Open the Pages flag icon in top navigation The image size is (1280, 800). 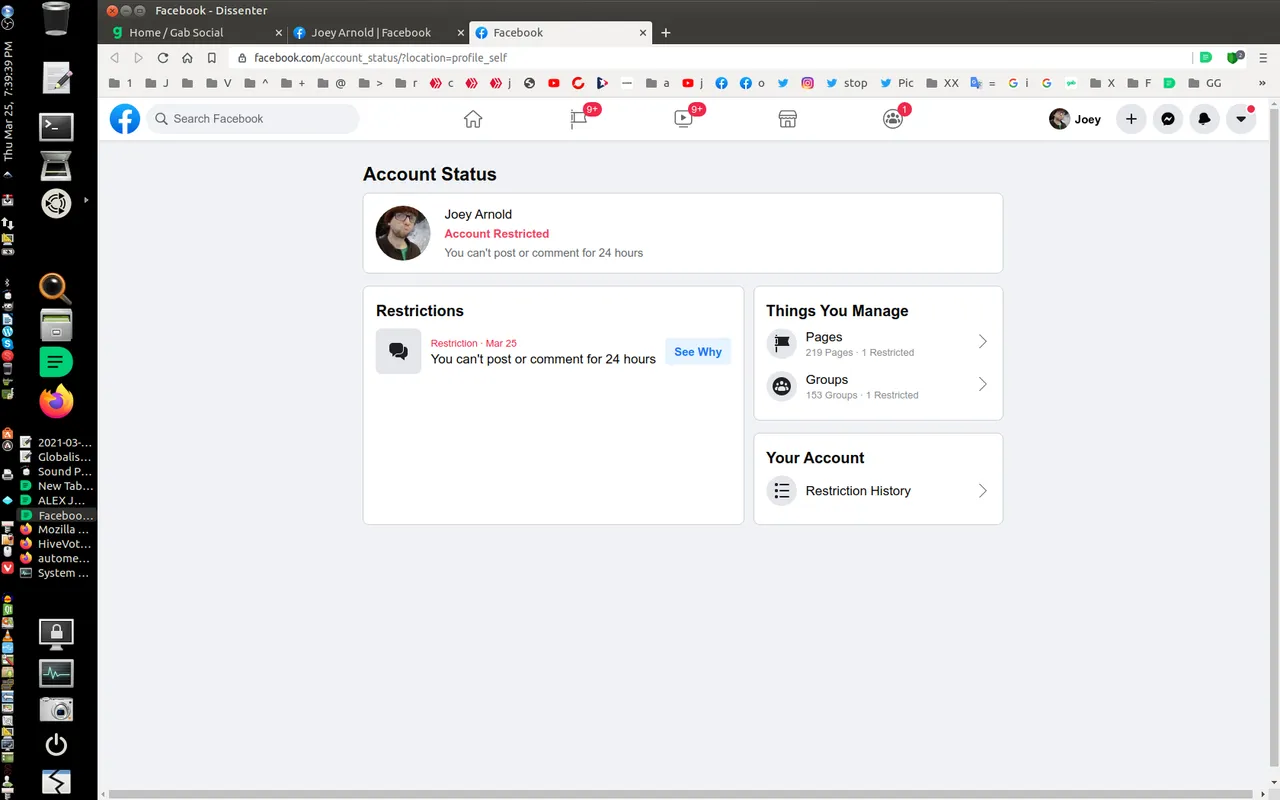click(579, 119)
